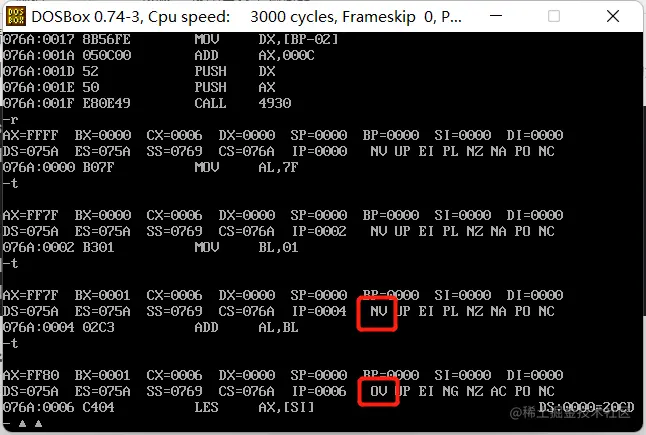Select the instruction 'MOV BL,01'
646x435 pixels.
(x=246, y=247)
